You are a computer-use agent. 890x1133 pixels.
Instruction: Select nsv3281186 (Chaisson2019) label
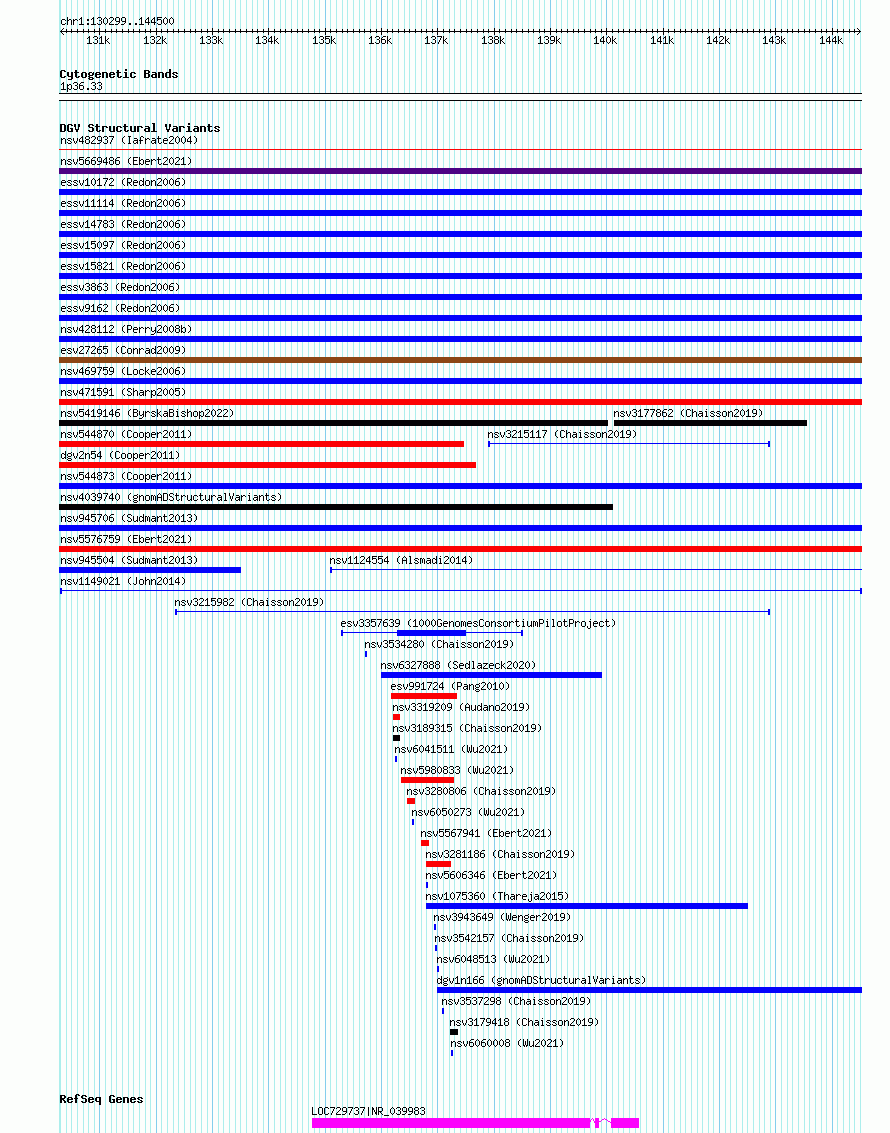pos(500,854)
